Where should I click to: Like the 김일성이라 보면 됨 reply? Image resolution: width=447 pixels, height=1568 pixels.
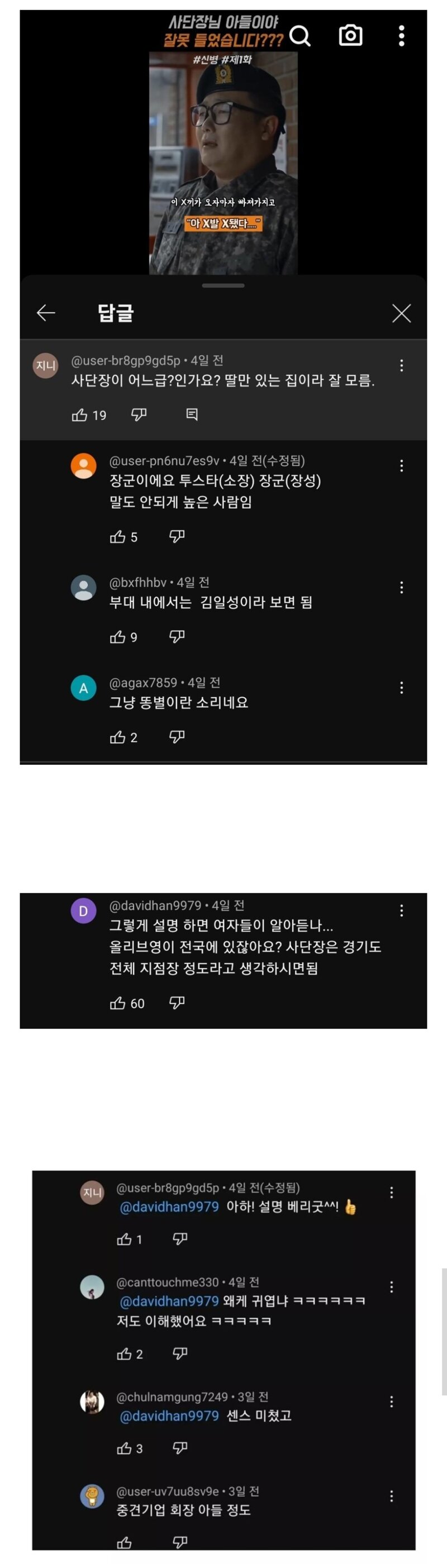tap(117, 637)
